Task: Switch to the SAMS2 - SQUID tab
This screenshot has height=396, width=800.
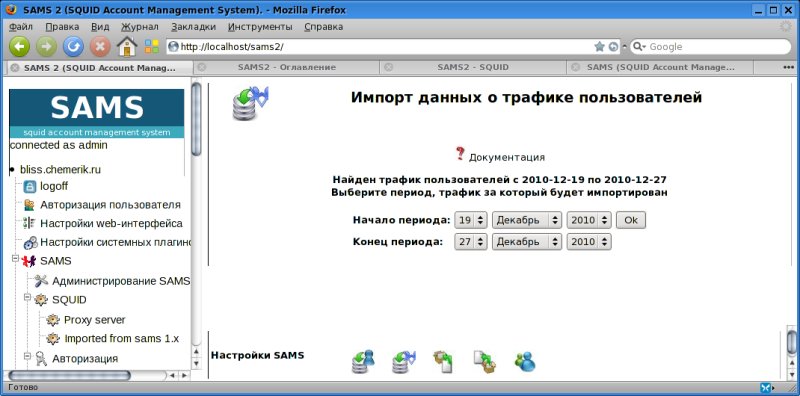Action: pyautogui.click(x=473, y=67)
